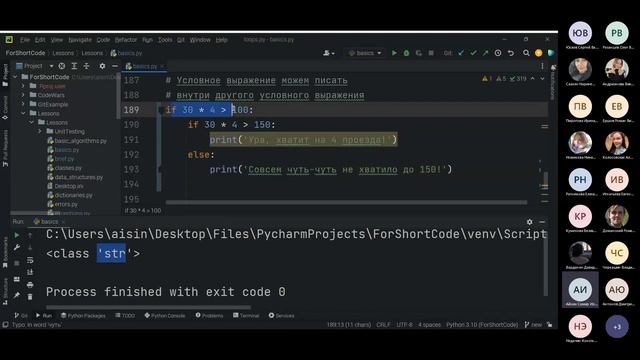Collapse the ForShortCode root folder
The width and height of the screenshot is (640, 360).
click(x=15, y=77)
